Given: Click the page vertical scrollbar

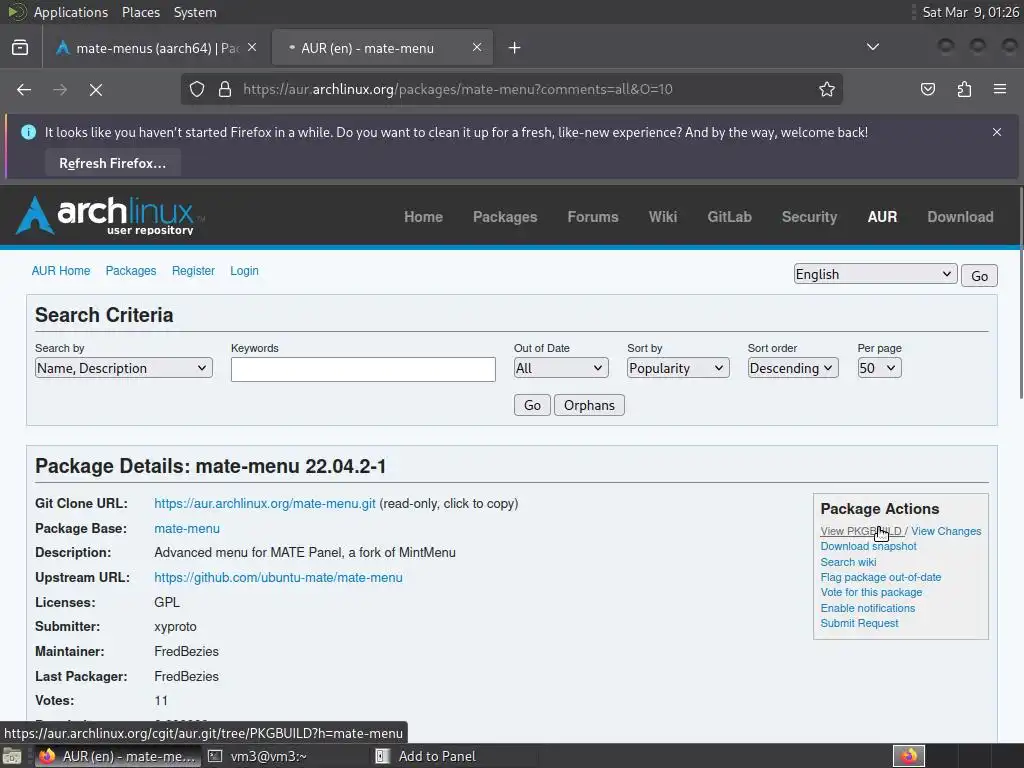Looking at the screenshot, I should (1021, 293).
